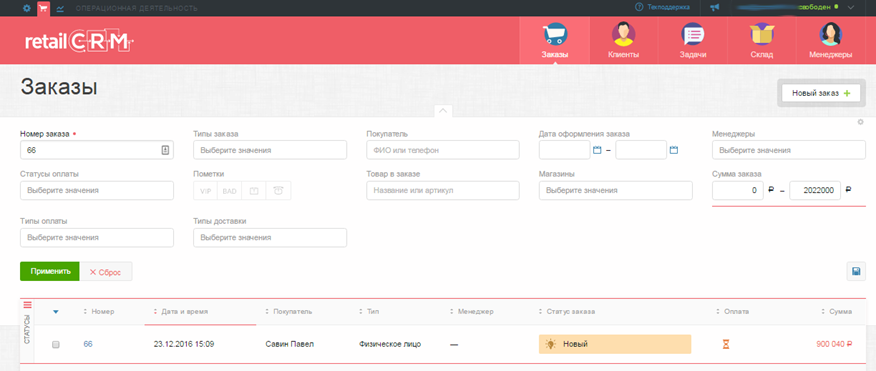Apply filters with Применить button
This screenshot has height=371, width=876.
pos(50,271)
